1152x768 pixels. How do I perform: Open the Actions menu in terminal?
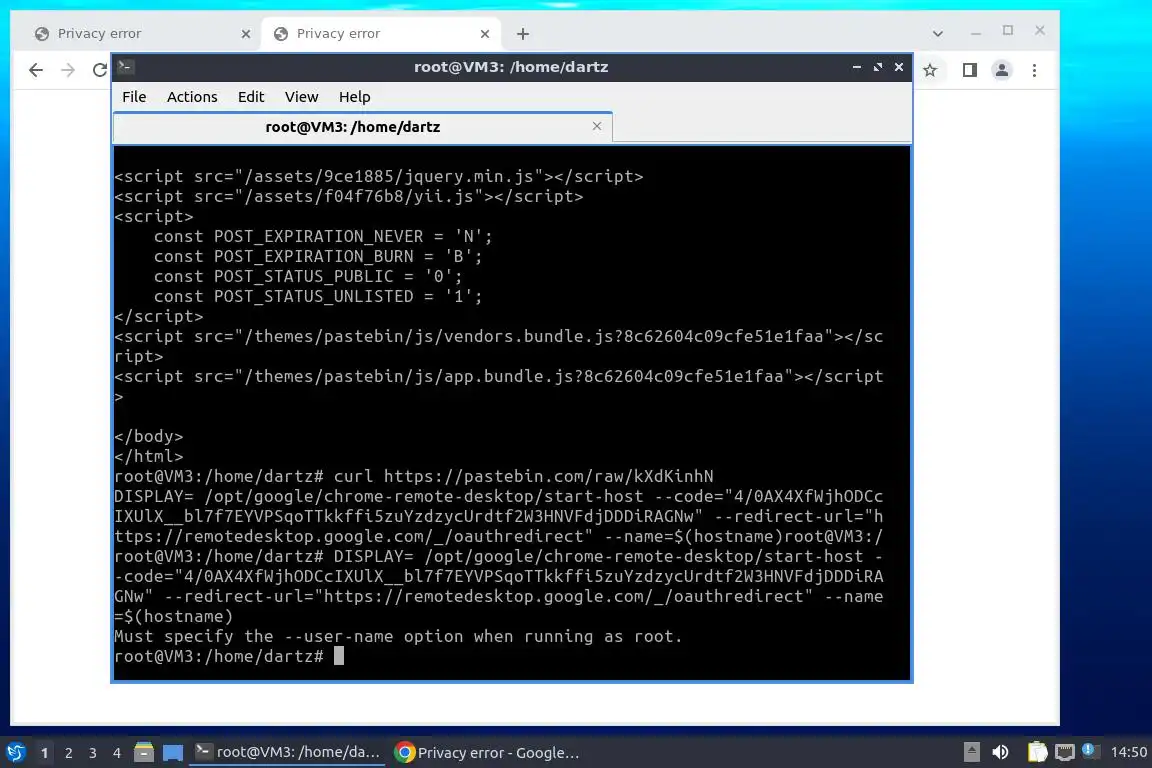point(192,97)
